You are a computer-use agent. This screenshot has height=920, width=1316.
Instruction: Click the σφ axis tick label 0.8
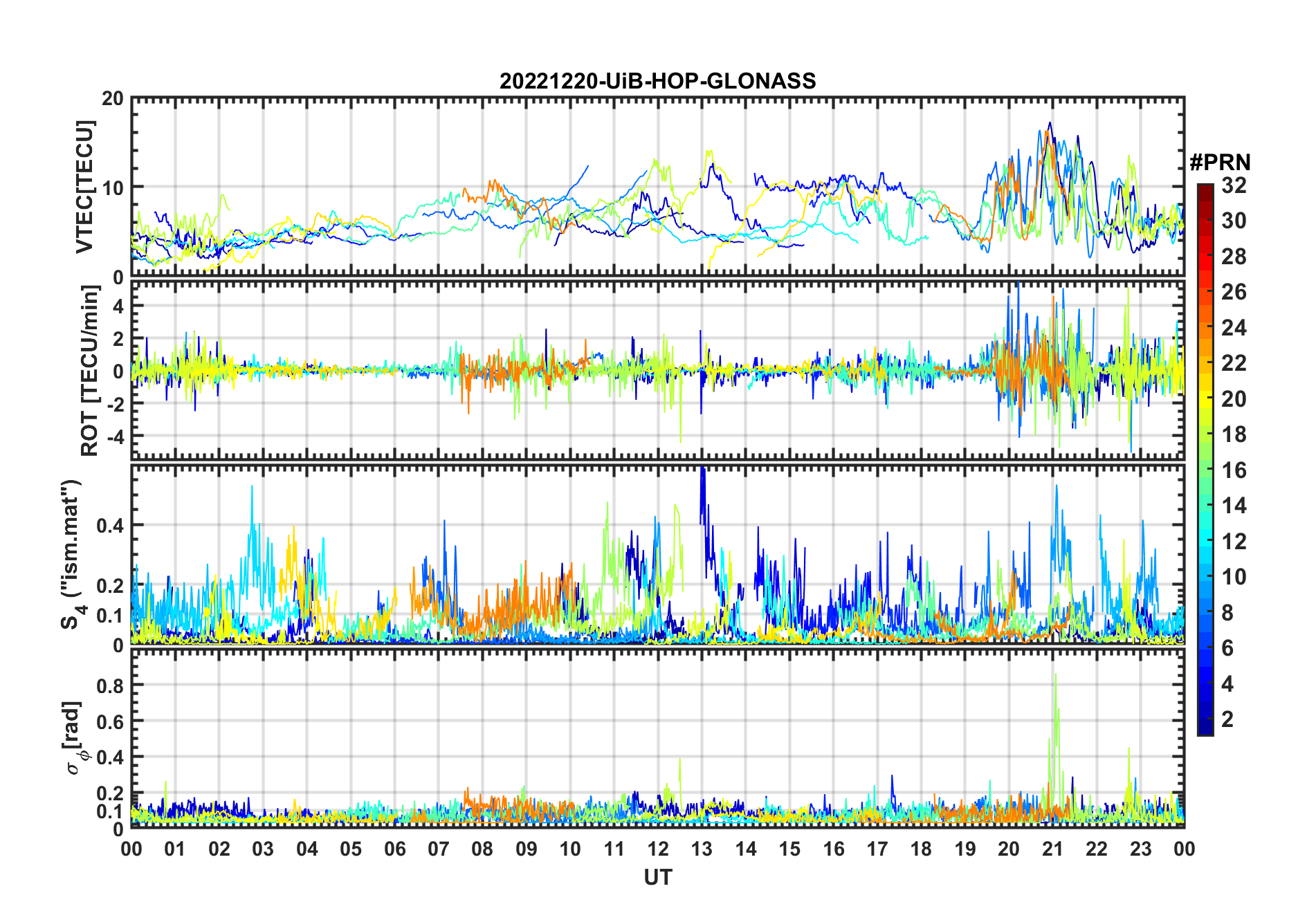pos(111,686)
